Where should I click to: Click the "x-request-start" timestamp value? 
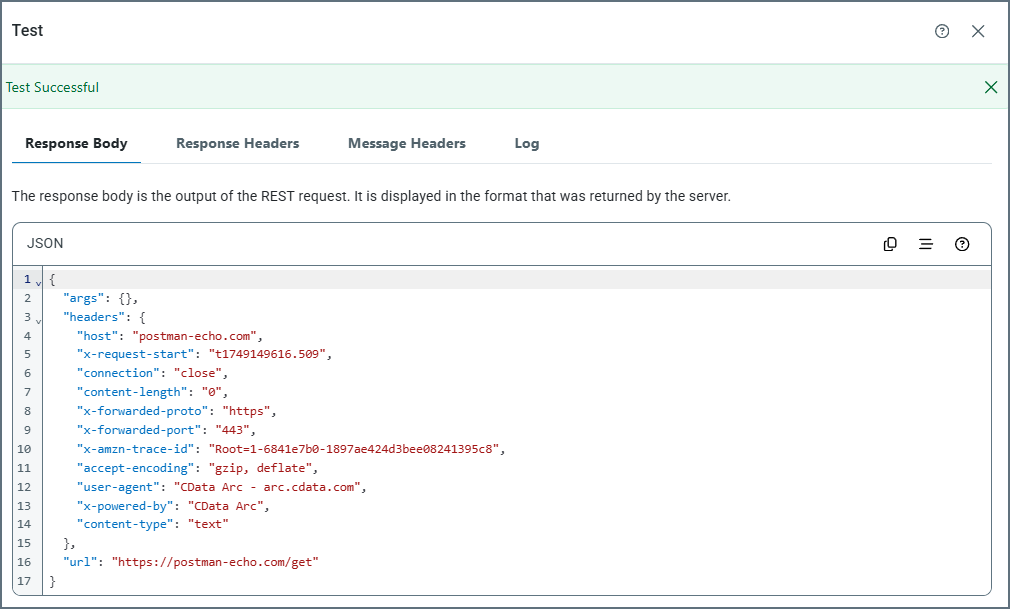click(267, 354)
